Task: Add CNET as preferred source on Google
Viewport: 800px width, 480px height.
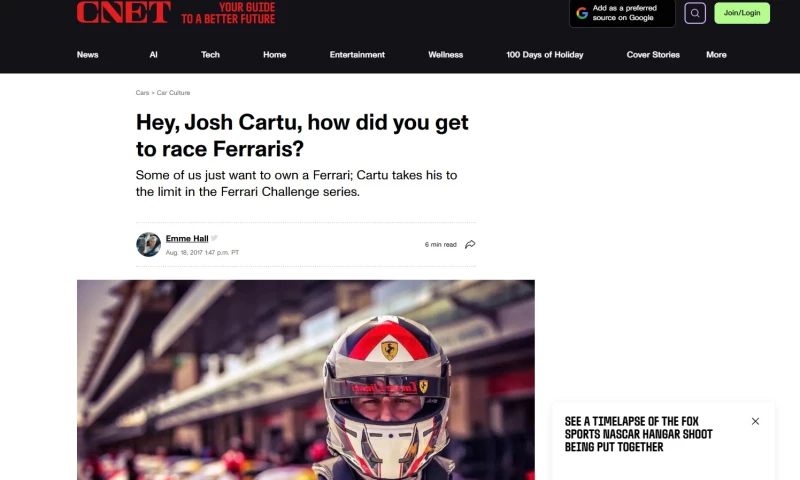Action: (622, 13)
